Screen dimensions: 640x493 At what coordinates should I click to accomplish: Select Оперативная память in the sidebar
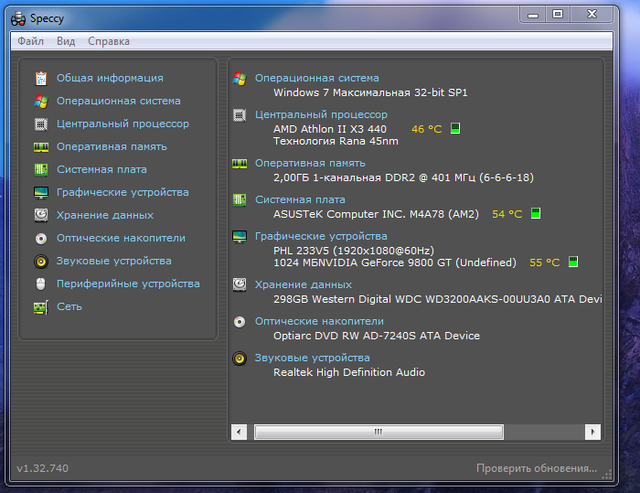(112, 147)
